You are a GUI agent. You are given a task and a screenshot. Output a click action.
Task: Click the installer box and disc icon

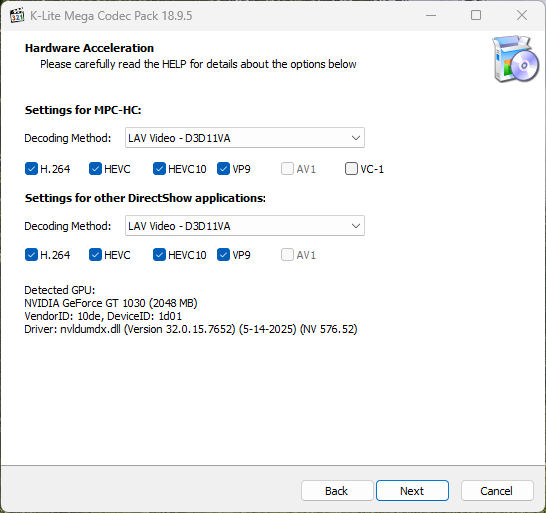(515, 59)
